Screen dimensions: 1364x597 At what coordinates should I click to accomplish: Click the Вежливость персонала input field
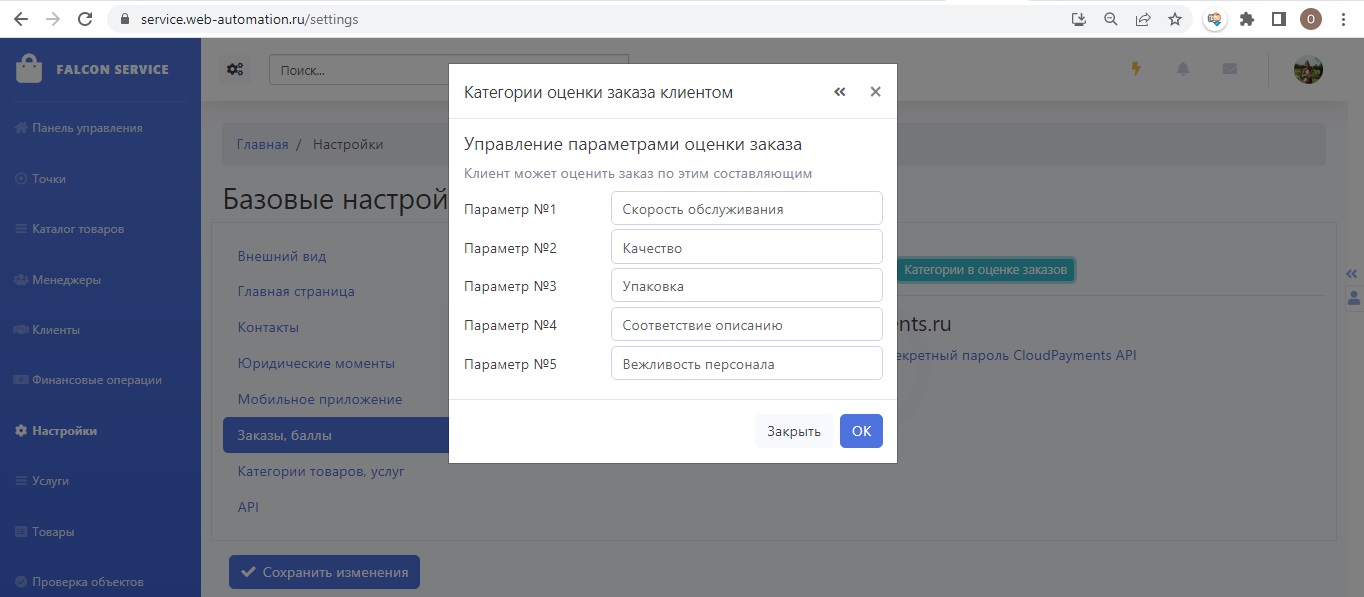coord(746,364)
